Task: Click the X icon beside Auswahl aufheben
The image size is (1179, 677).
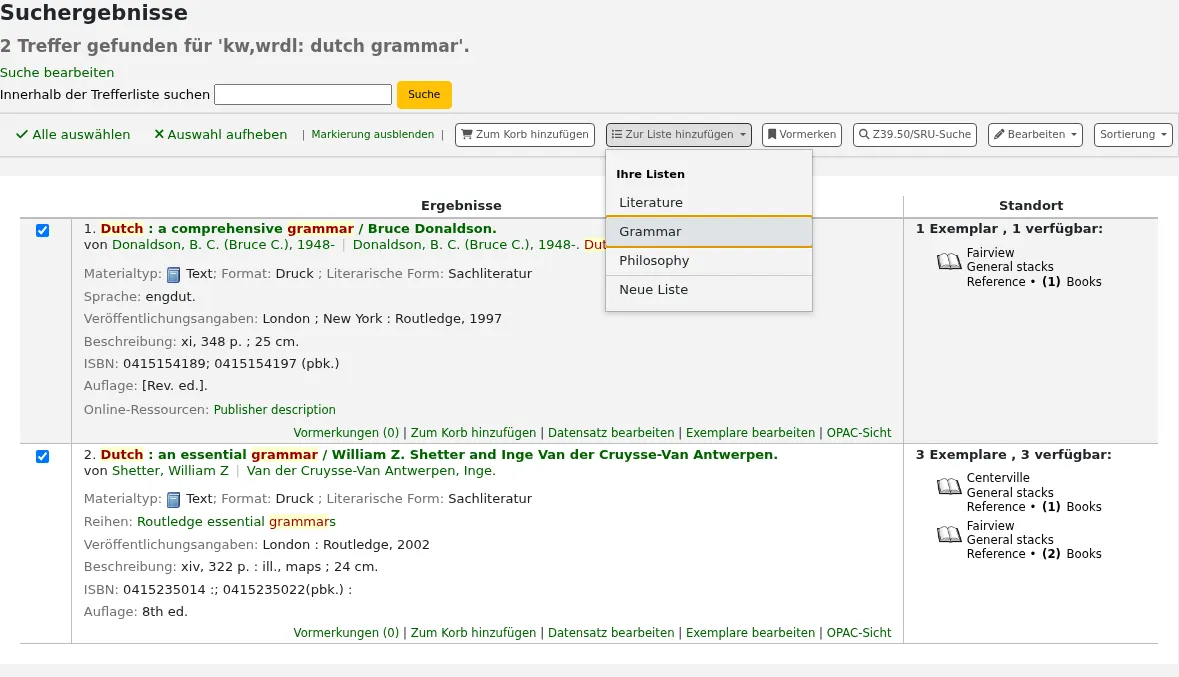Action: (x=159, y=135)
